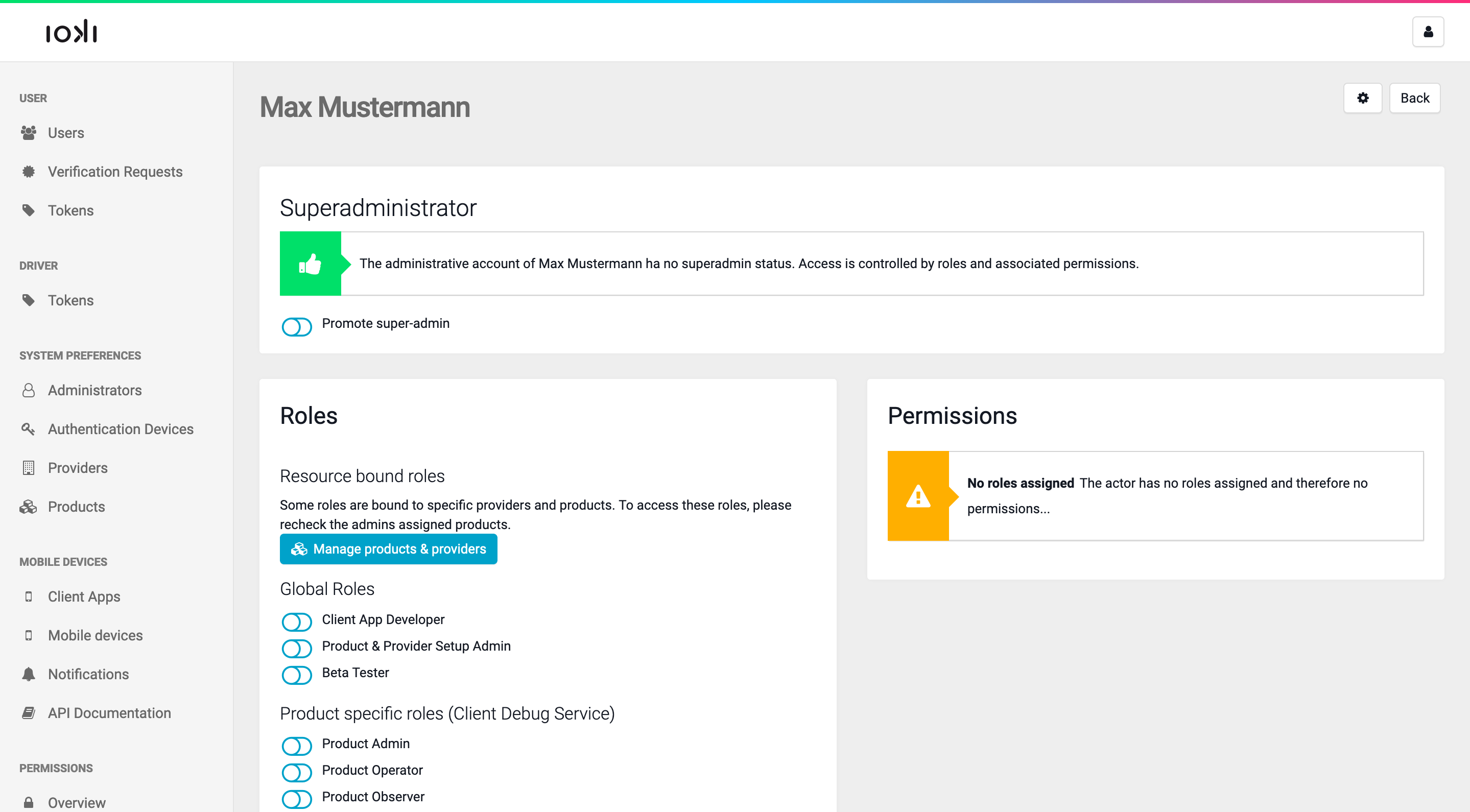Viewport: 1470px width, 812px height.
Task: Click the Global Roles heading
Action: pos(327,589)
